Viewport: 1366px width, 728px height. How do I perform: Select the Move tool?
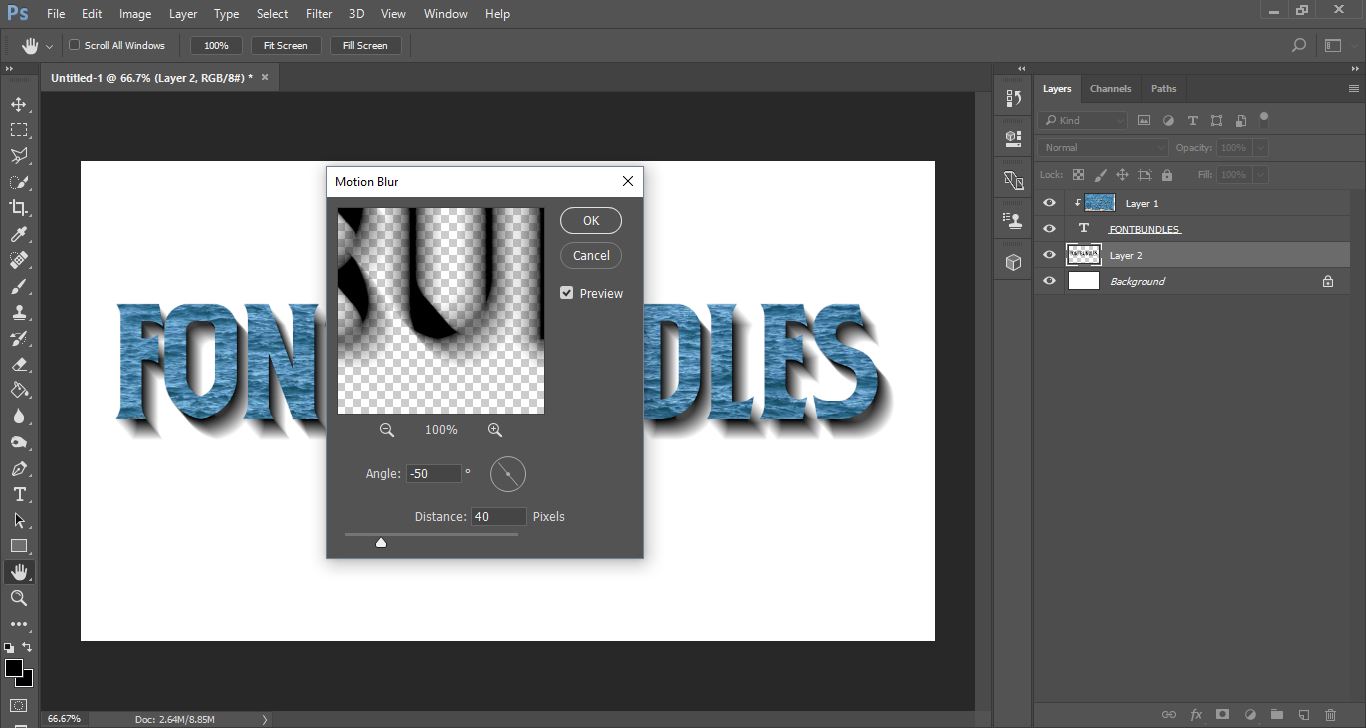point(20,103)
